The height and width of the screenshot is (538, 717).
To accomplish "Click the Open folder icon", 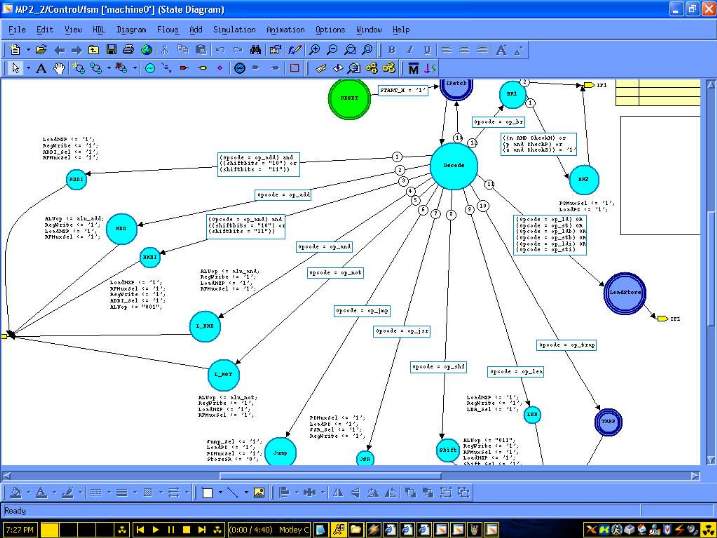I will point(41,49).
